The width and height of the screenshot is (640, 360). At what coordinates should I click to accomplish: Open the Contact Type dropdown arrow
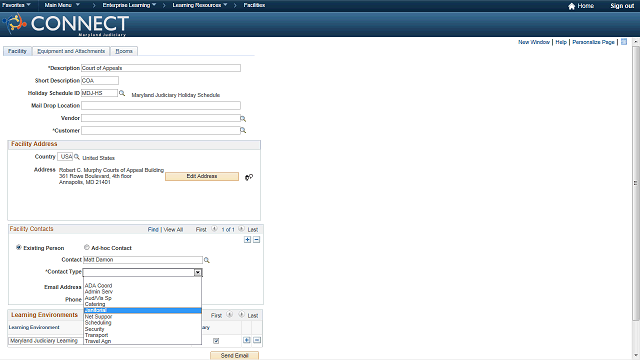[198, 272]
